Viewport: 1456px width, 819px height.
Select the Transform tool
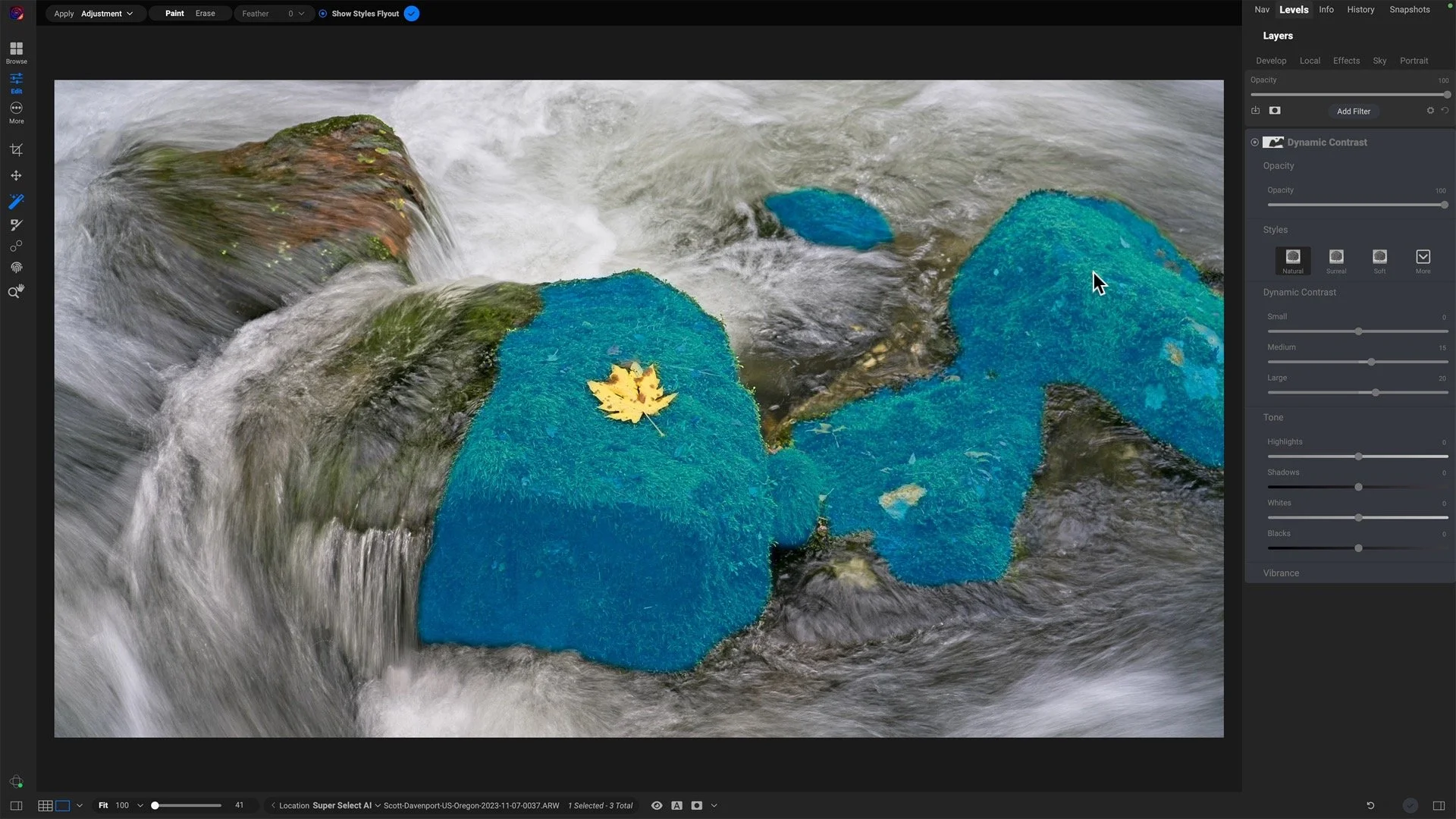click(x=16, y=175)
